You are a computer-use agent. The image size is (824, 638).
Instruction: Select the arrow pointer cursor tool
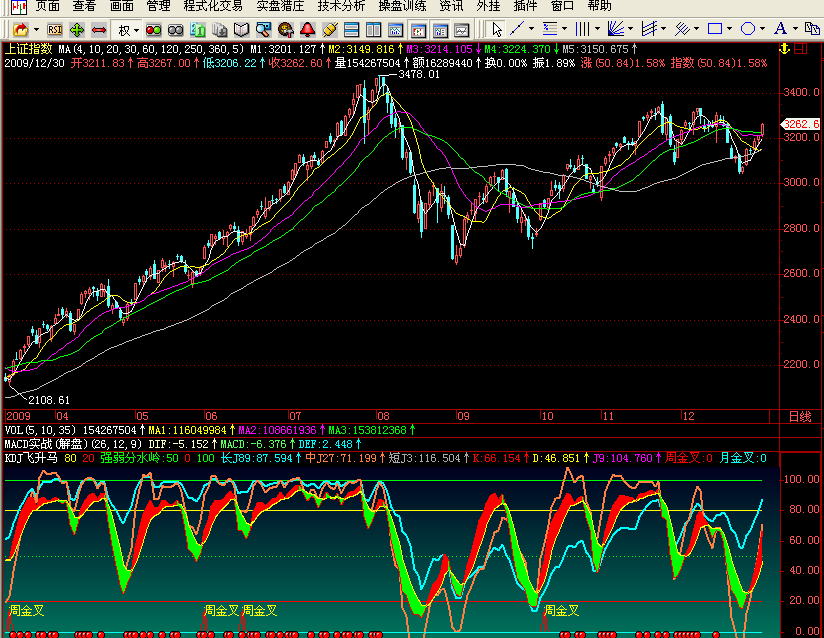point(496,29)
